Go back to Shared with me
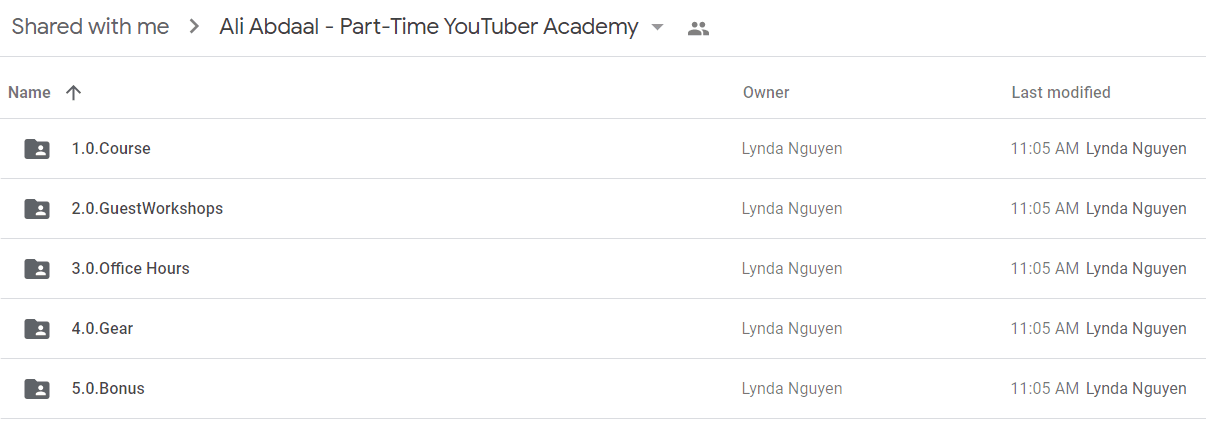 (90, 27)
